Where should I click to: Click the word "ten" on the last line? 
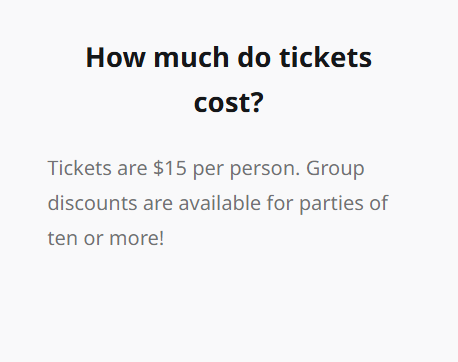[x=63, y=238]
